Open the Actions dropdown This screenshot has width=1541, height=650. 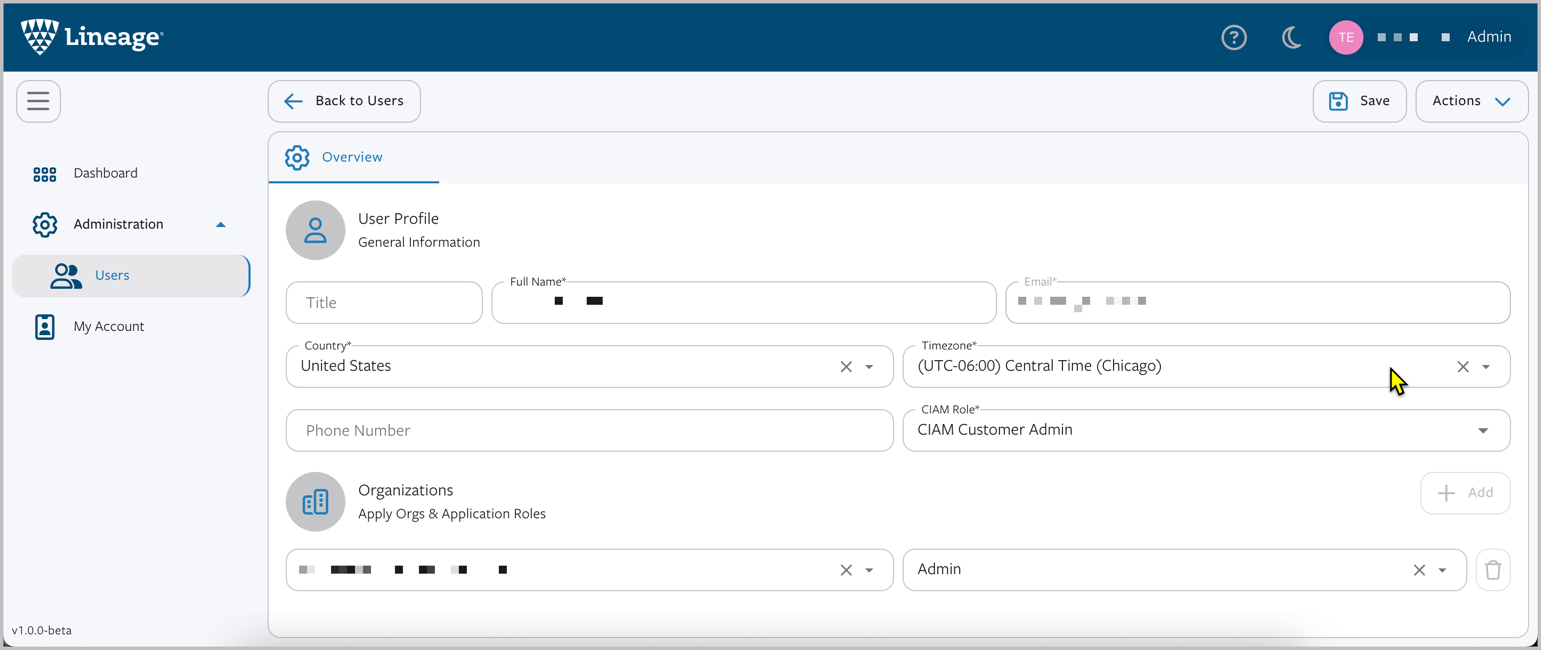1471,101
